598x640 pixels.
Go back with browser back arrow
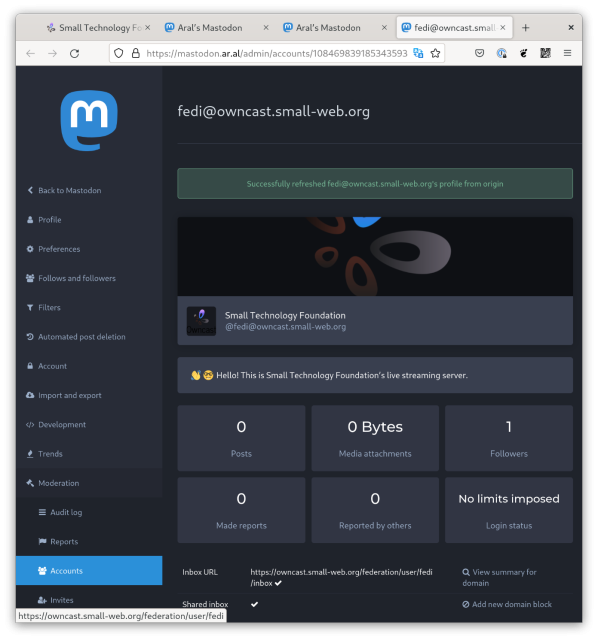pos(31,53)
